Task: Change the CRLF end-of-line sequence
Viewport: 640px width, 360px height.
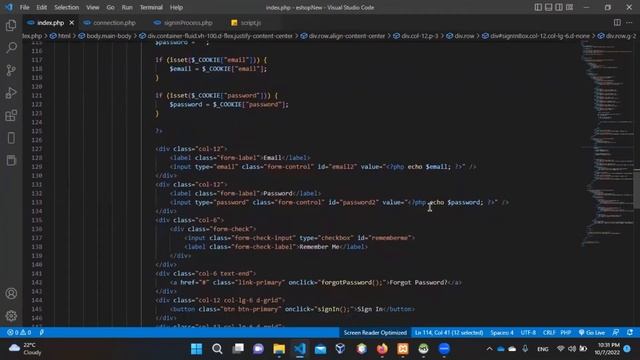Action: (x=549, y=333)
